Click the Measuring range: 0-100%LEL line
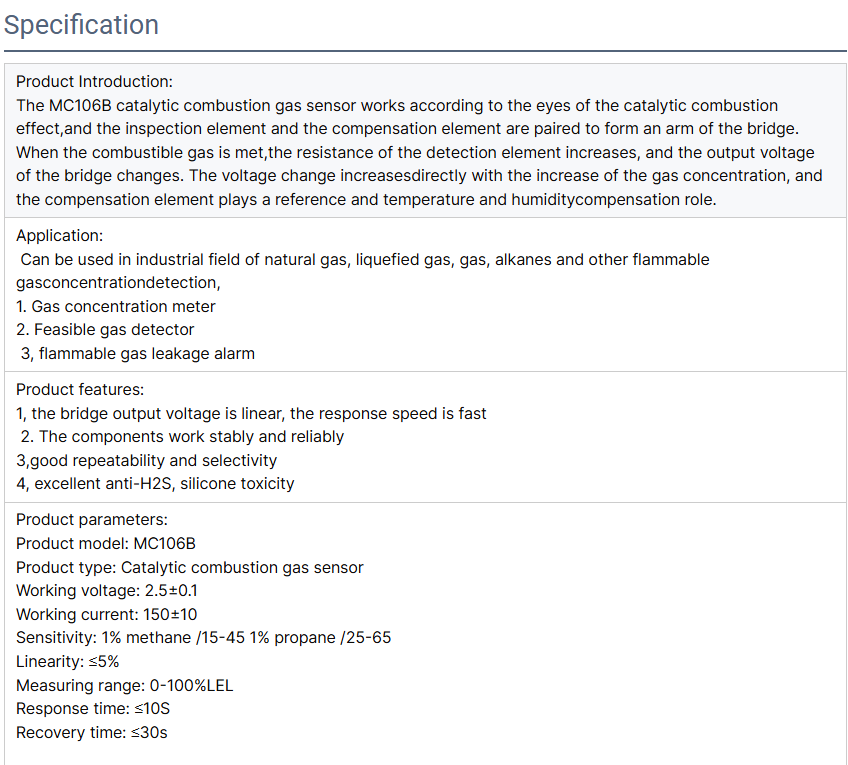Screen dimensions: 848x765 tap(125, 686)
